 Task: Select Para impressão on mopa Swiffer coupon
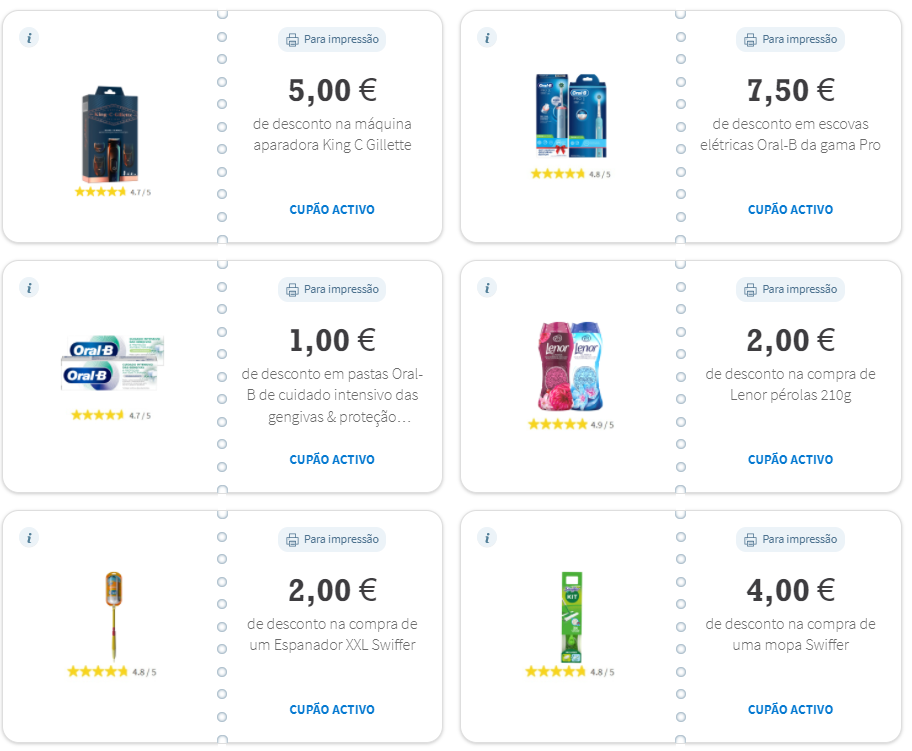point(790,539)
